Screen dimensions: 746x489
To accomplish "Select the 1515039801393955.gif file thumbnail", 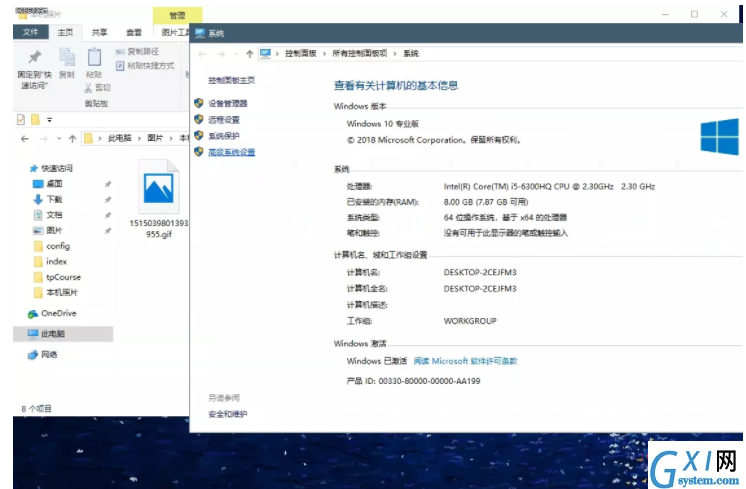I will click(158, 187).
